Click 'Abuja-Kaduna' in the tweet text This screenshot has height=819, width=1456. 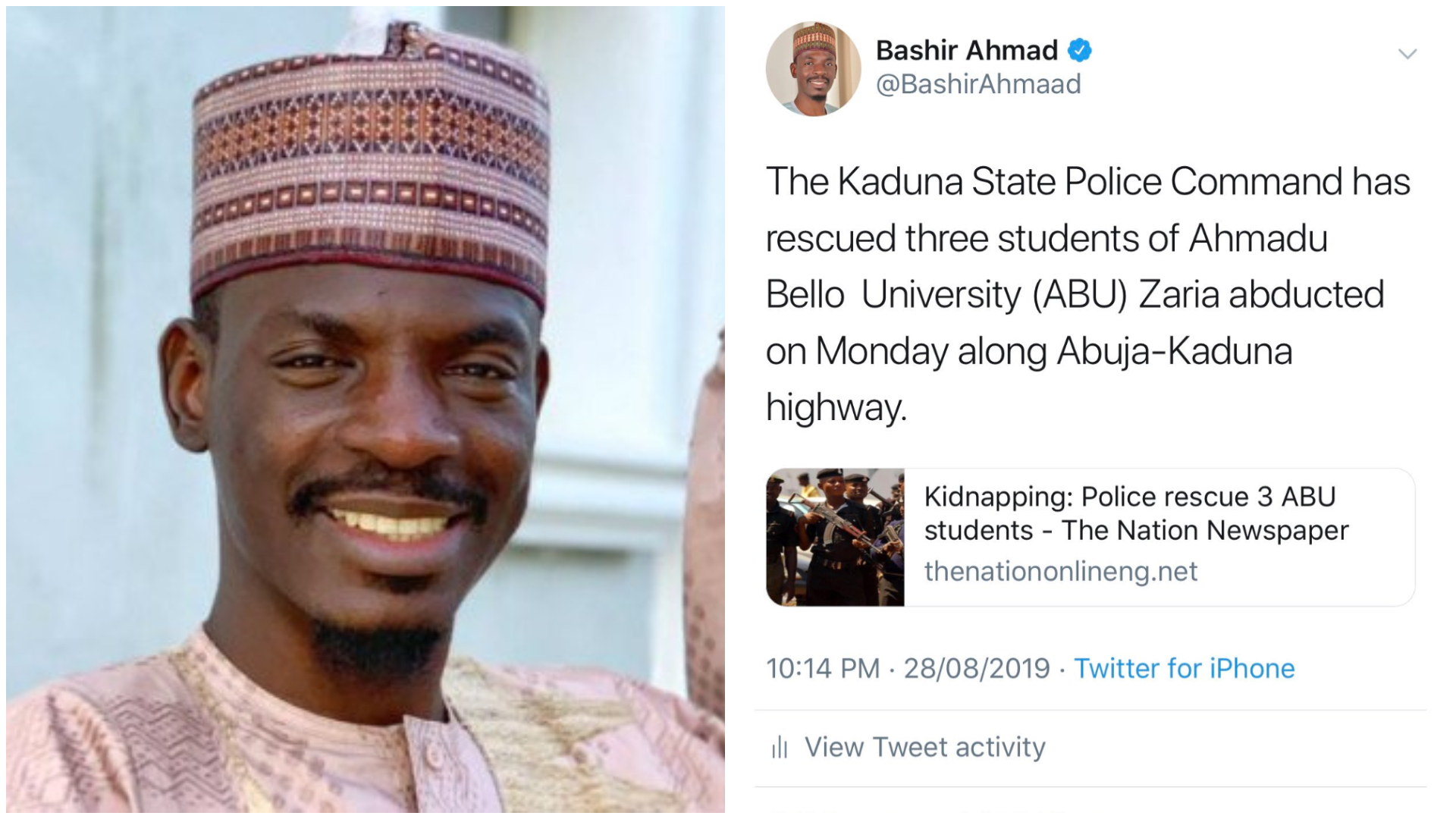click(x=1174, y=351)
